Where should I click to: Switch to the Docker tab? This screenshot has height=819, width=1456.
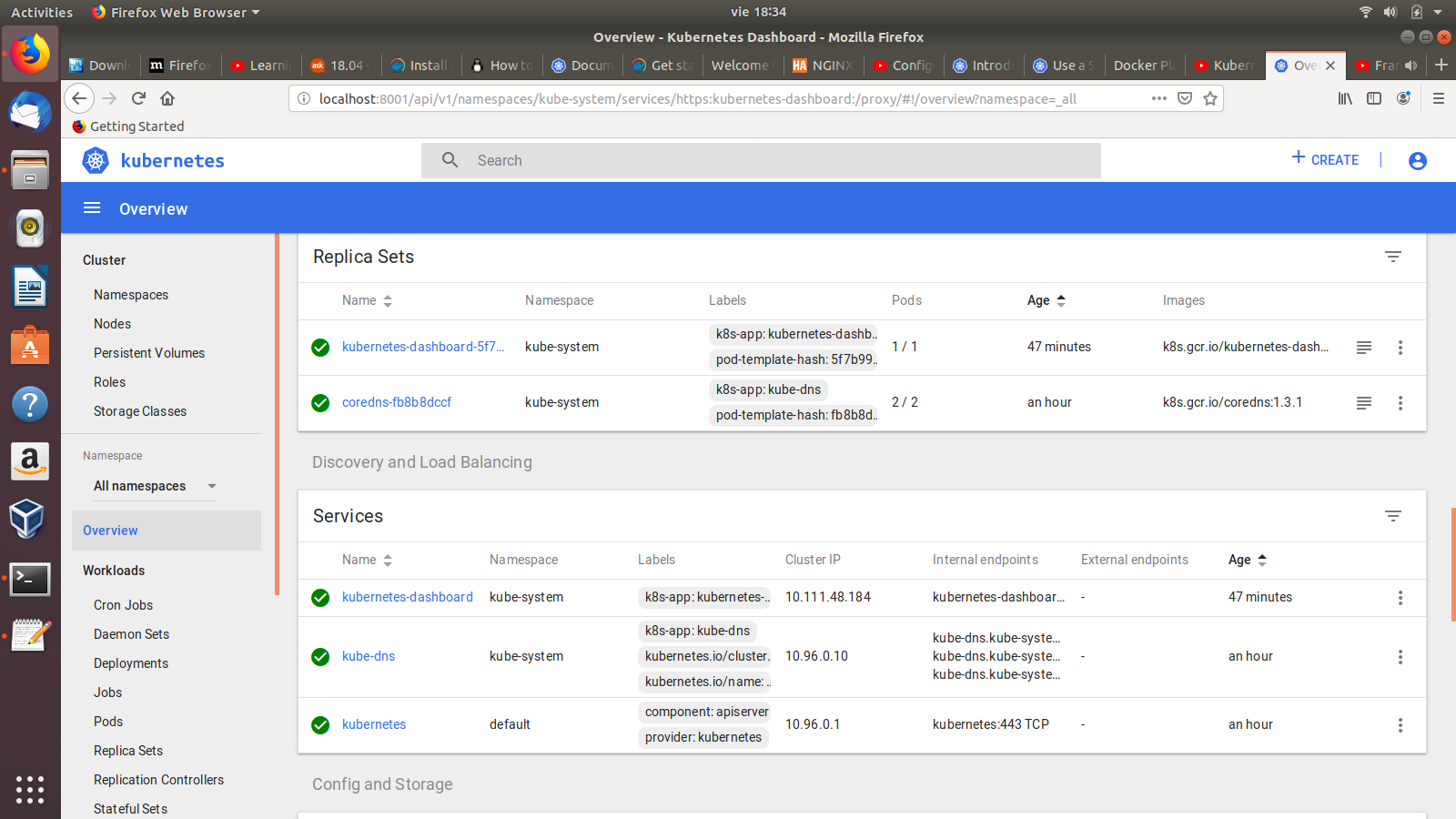click(1144, 66)
